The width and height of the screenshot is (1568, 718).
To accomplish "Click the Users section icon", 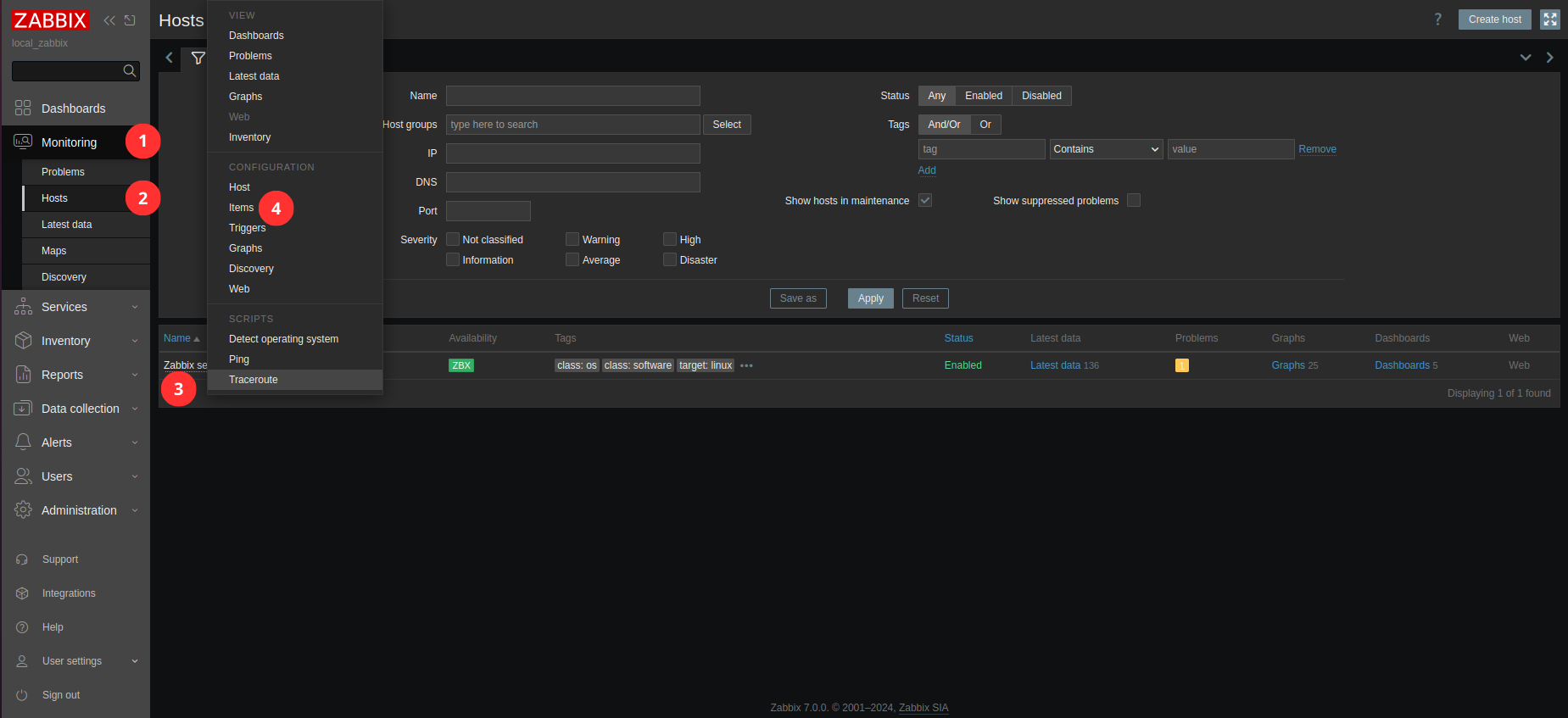I will coord(23,476).
